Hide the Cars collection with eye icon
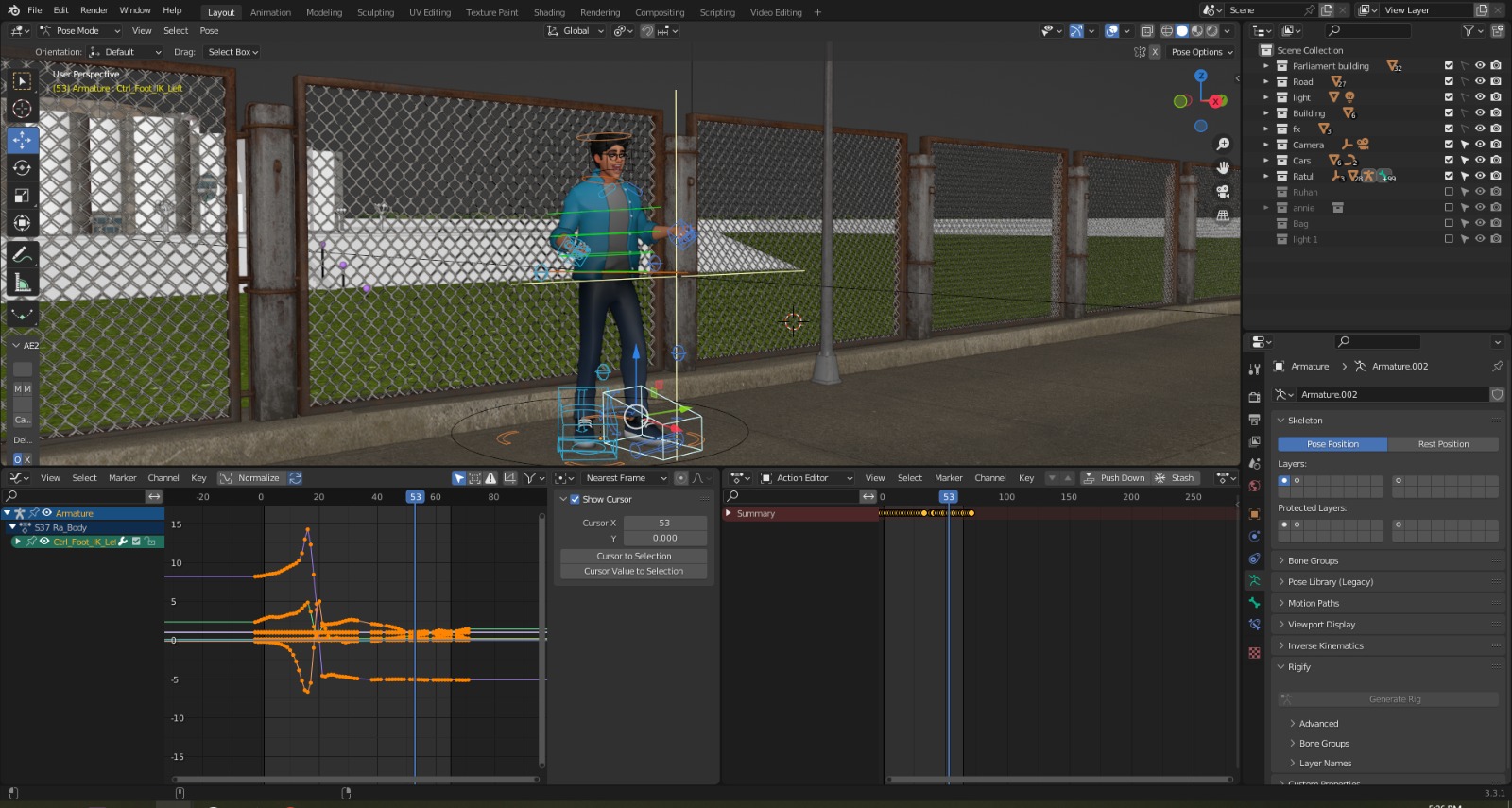 1480,161
